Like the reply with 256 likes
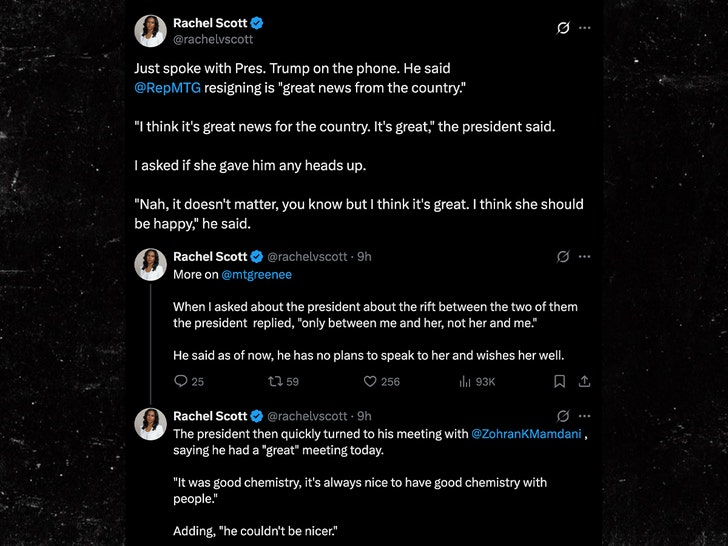The height and width of the screenshot is (546, 728). tap(369, 381)
